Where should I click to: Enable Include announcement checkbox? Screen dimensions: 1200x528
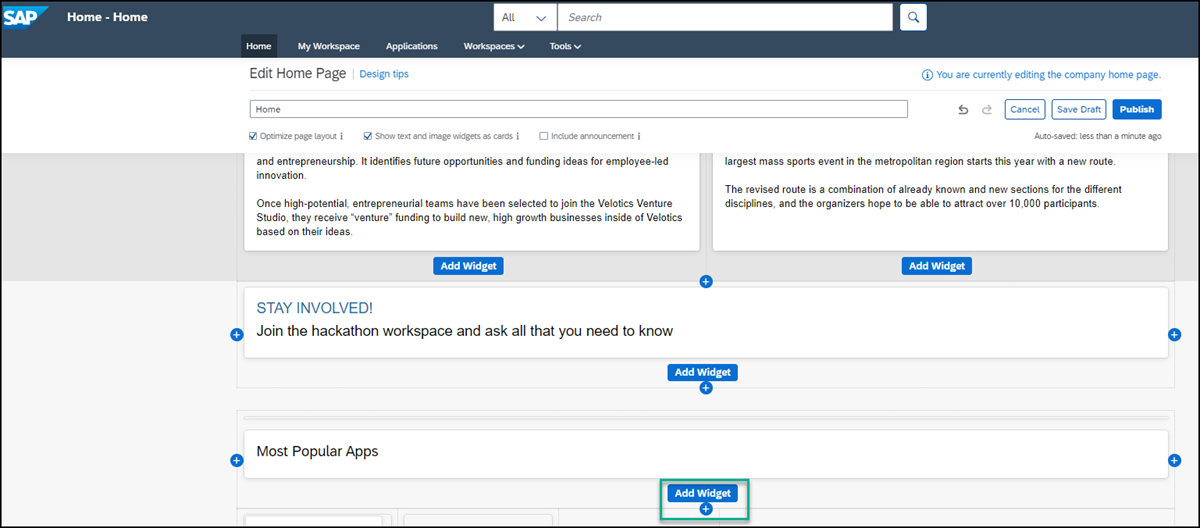543,136
